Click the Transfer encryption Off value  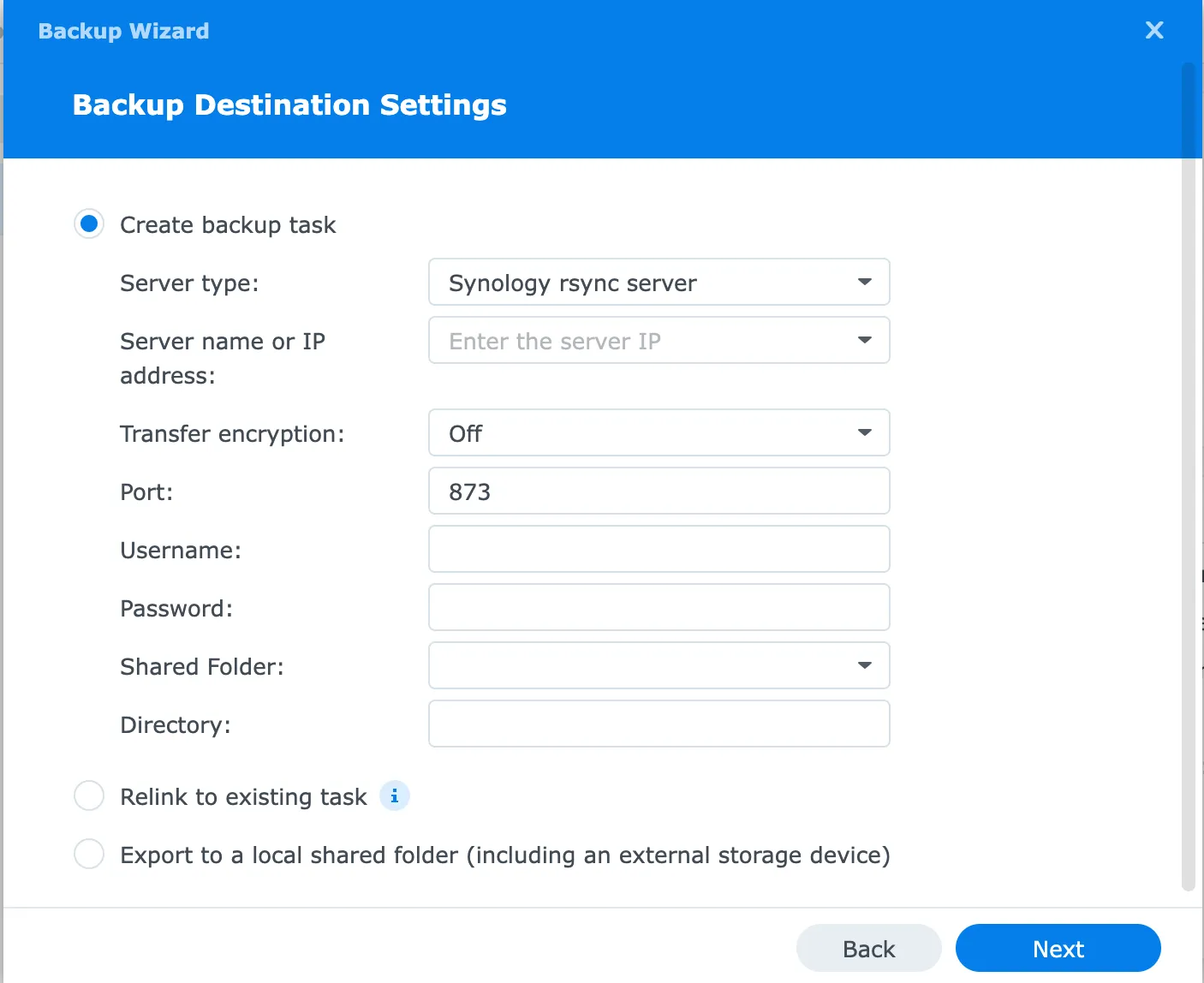[465, 432]
